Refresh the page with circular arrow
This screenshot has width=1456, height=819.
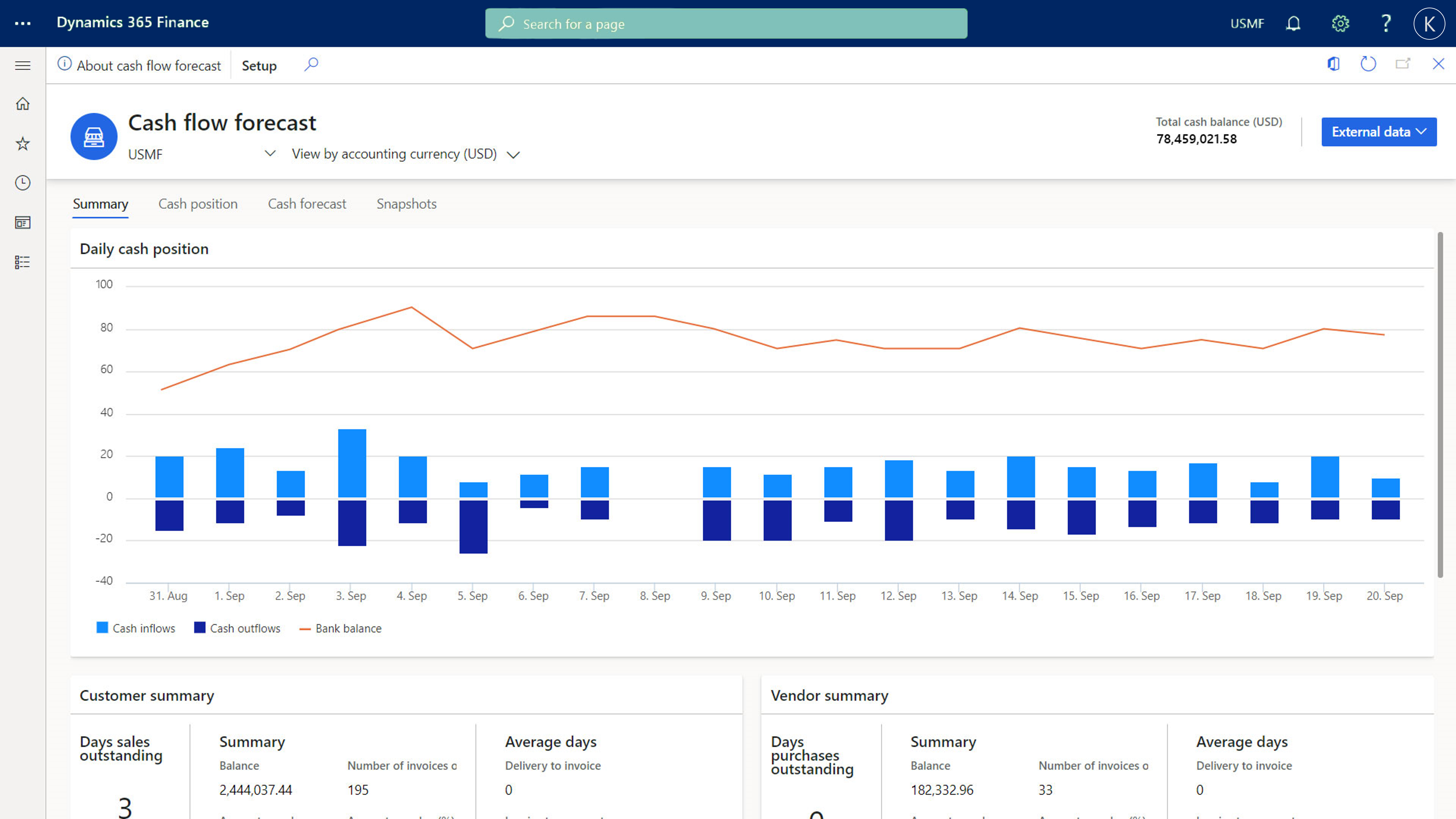[x=1368, y=64]
